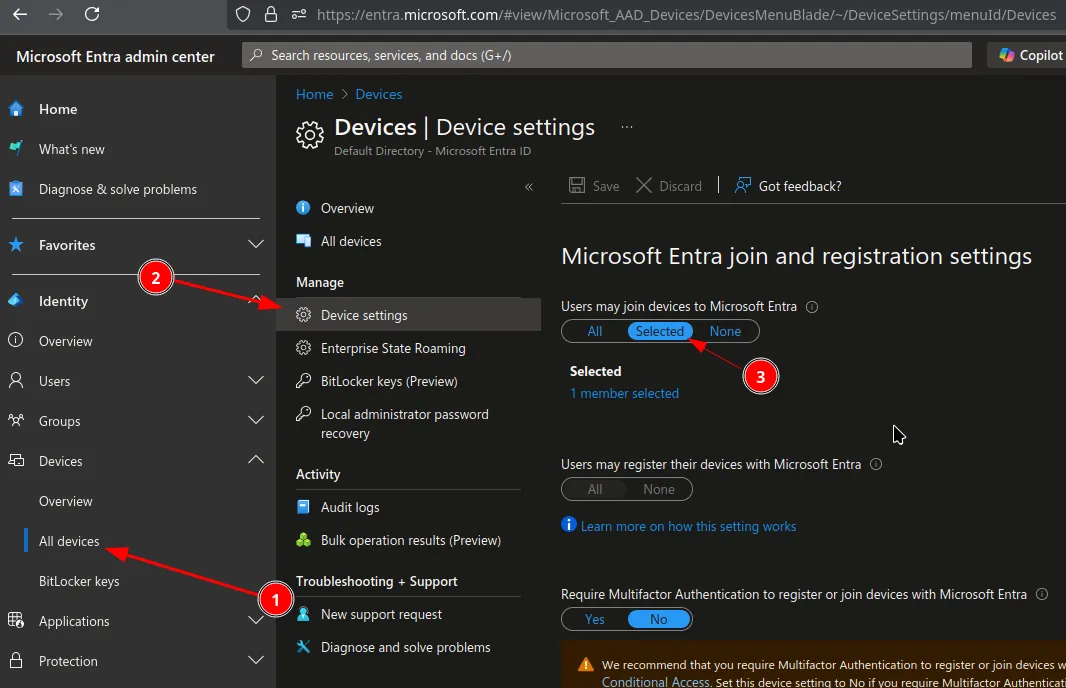Open 'Learn more on how this setting works'
The image size is (1066, 688).
[x=688, y=526]
